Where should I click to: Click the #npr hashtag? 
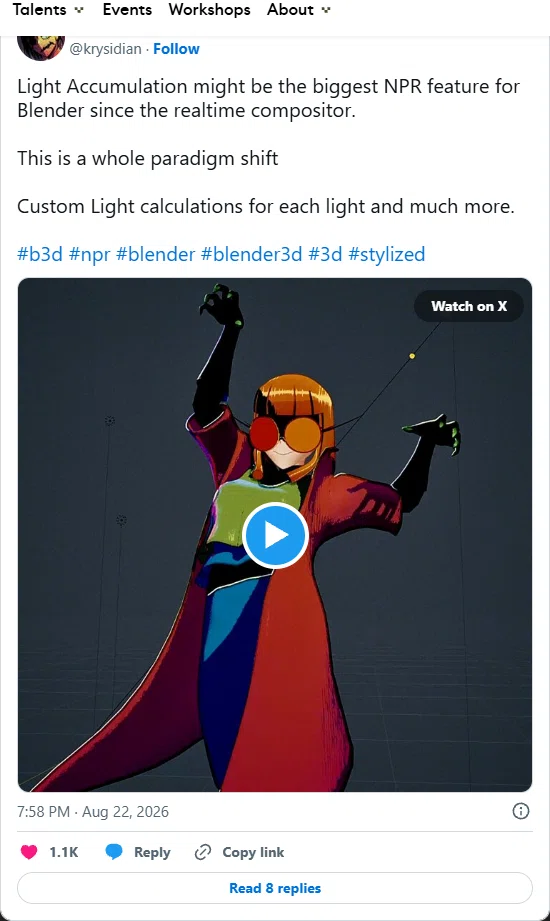coord(89,254)
